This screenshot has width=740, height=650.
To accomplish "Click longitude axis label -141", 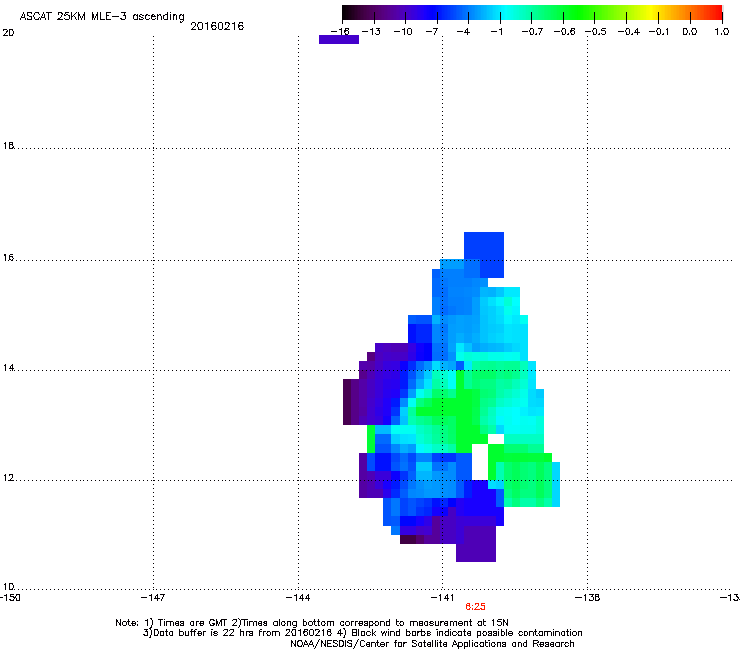I will tap(442, 598).
